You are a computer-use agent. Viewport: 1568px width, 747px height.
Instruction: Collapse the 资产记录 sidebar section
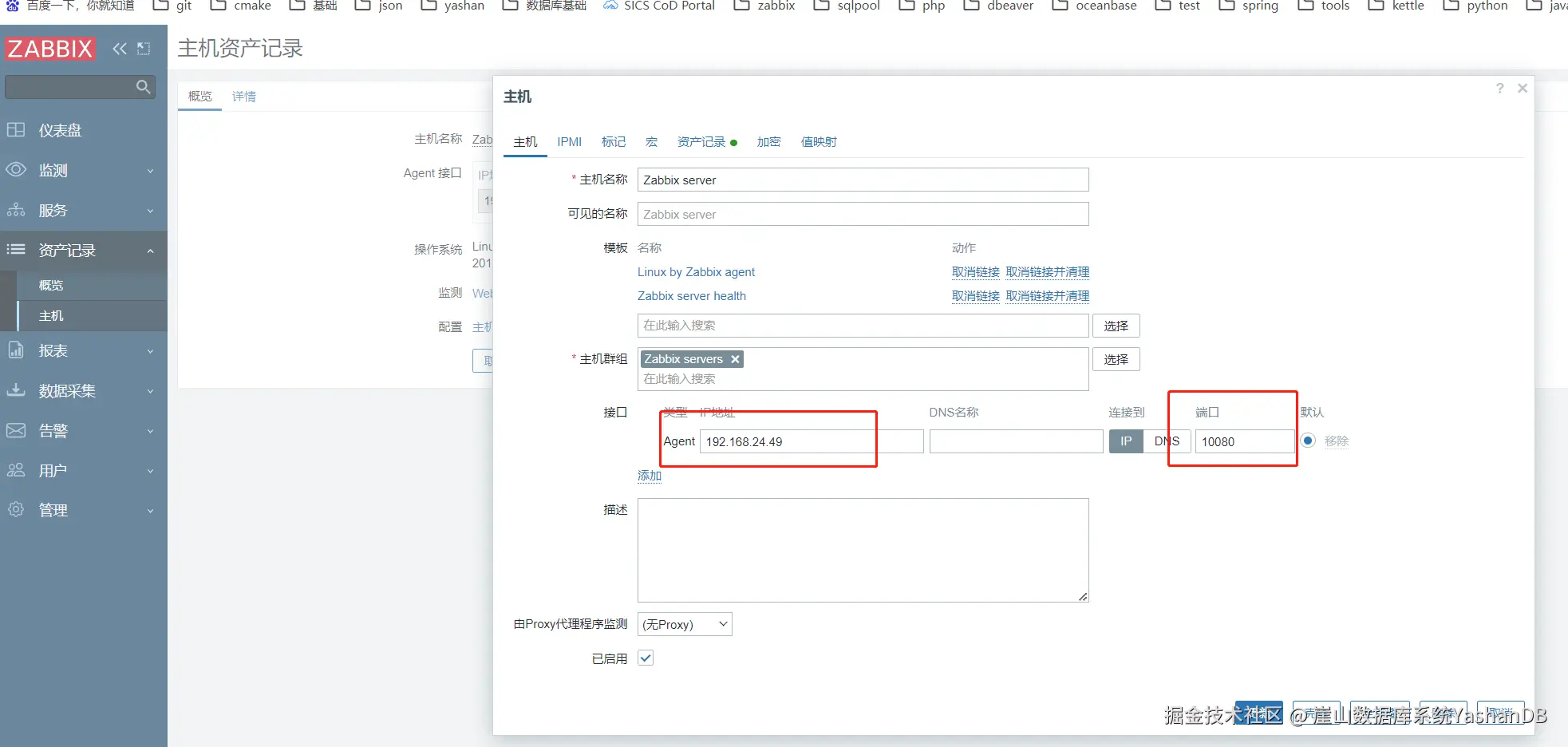84,251
